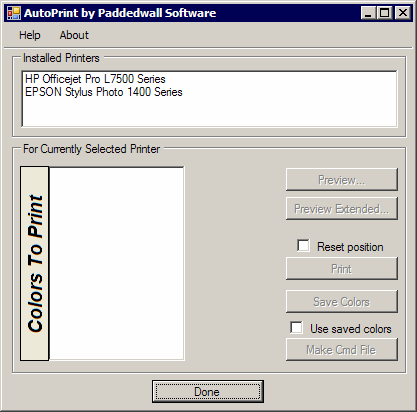
Task: Click the Make Cmd File button
Action: coord(342,350)
